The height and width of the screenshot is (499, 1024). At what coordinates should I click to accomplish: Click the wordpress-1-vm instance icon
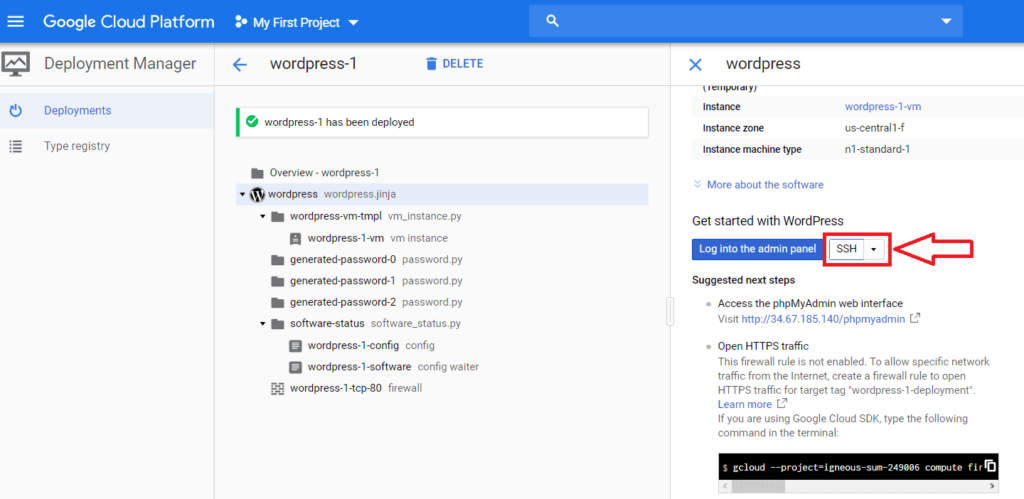tap(295, 238)
